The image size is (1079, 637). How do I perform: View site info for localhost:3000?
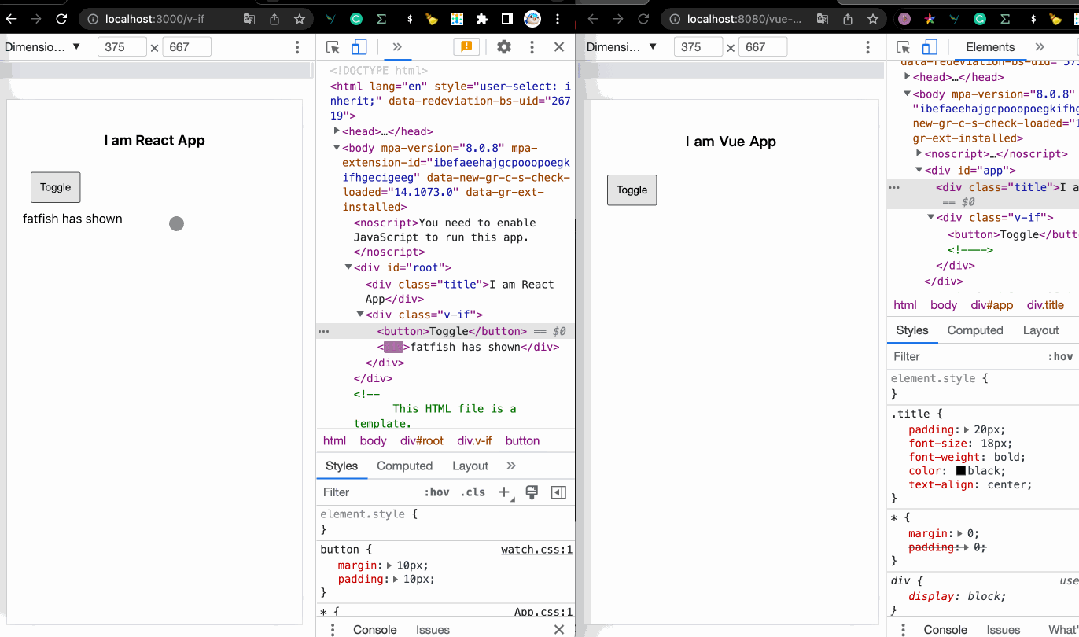pos(93,19)
